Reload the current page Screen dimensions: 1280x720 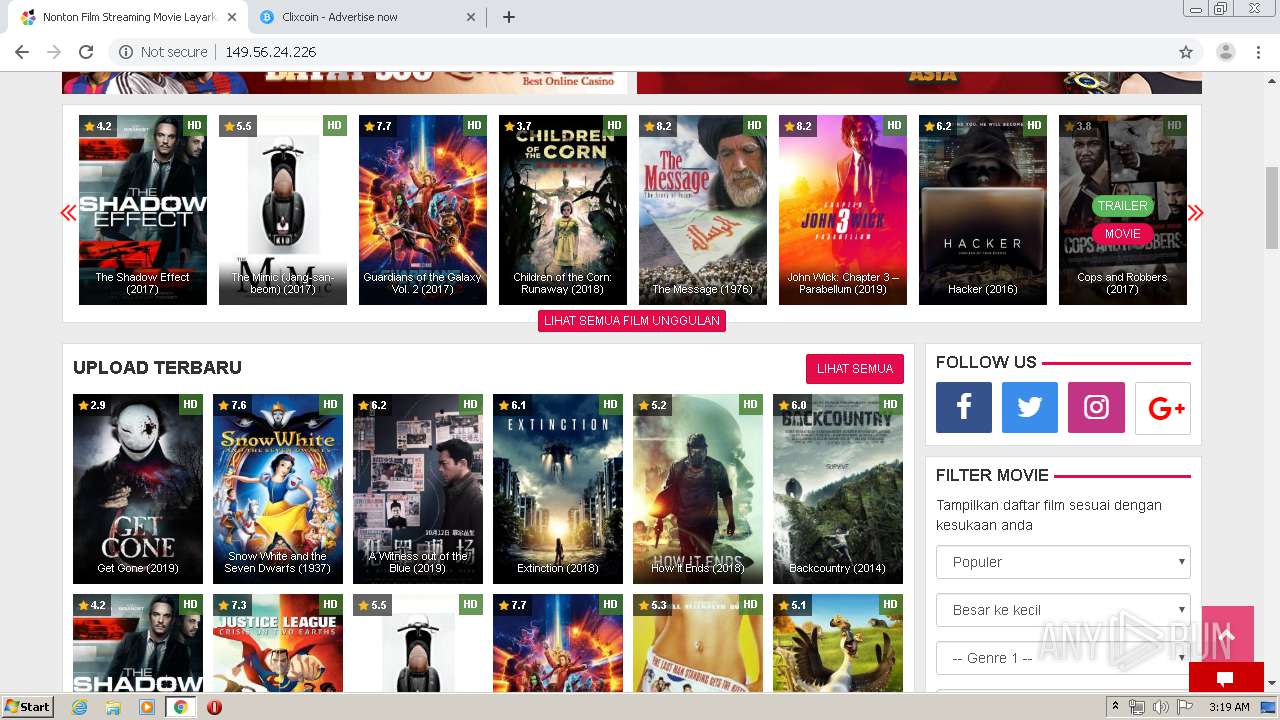coord(86,52)
